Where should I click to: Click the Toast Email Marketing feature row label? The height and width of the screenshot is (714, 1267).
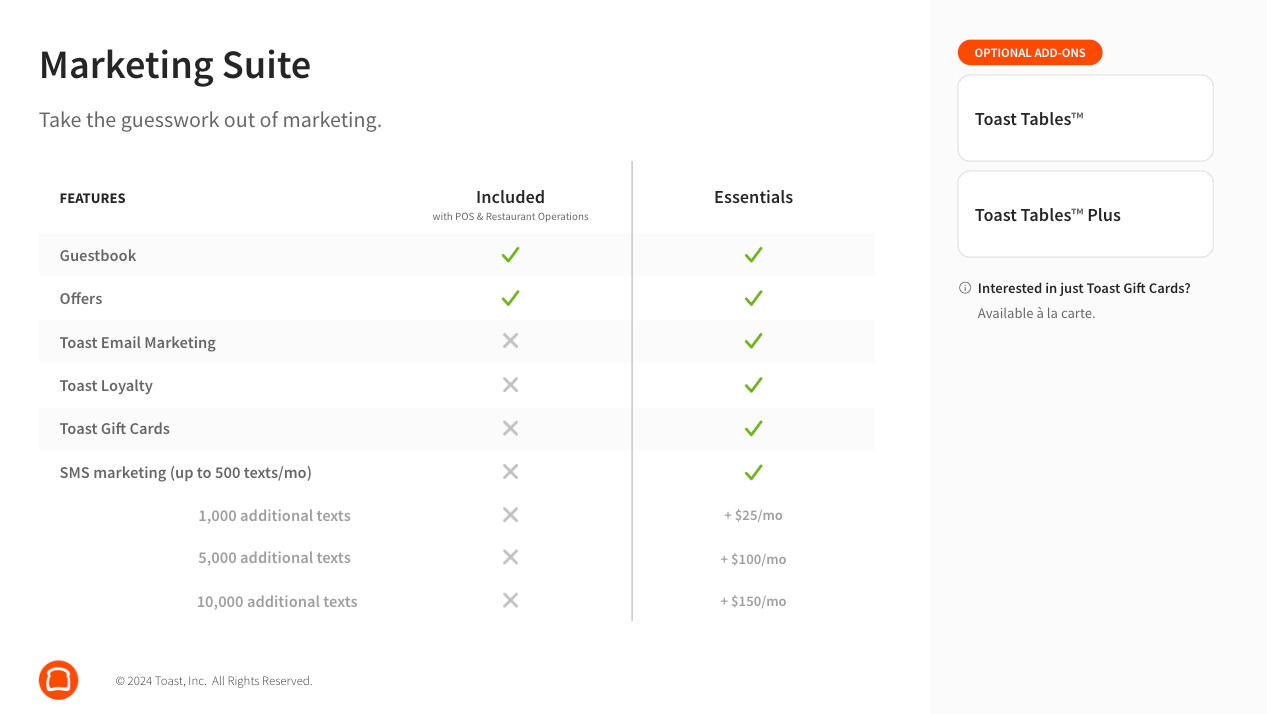point(138,342)
